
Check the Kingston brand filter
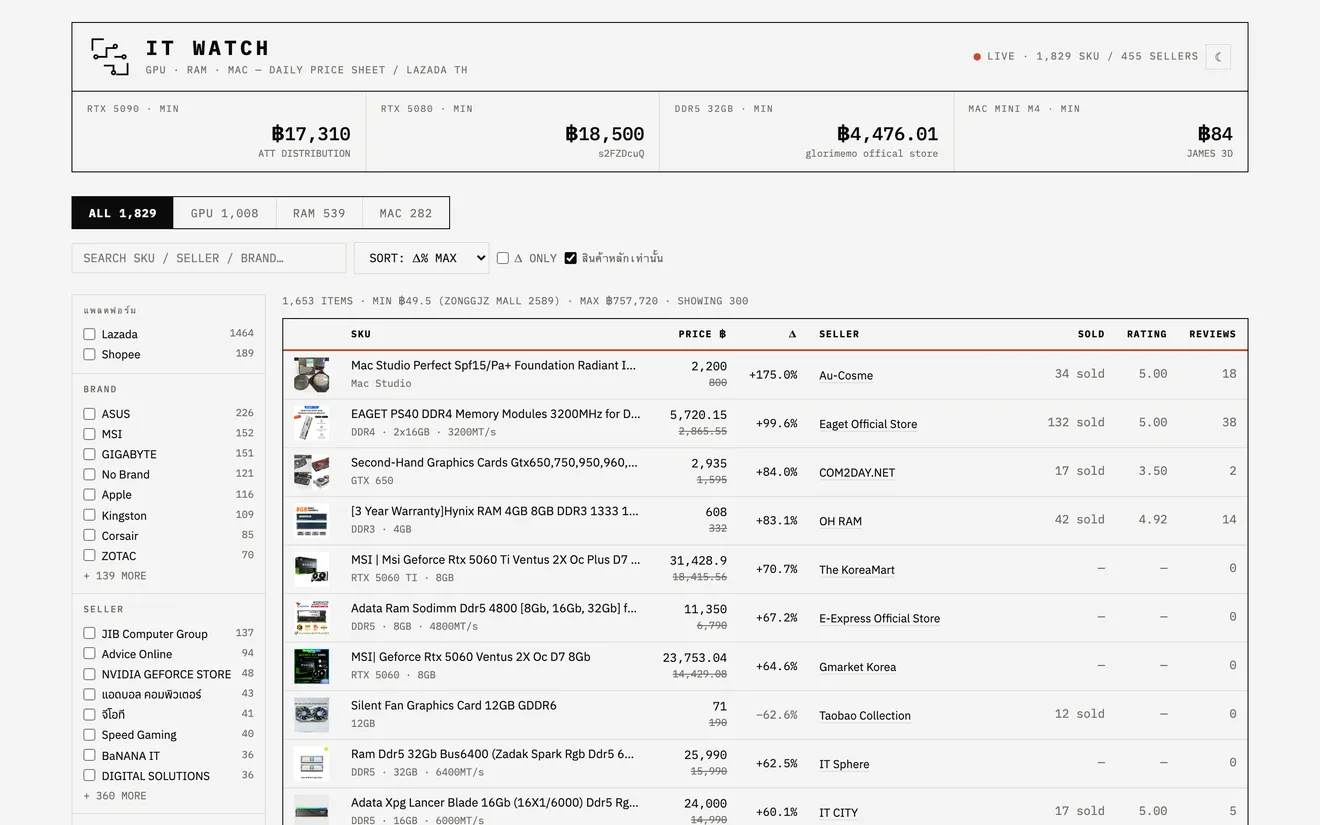coord(90,515)
